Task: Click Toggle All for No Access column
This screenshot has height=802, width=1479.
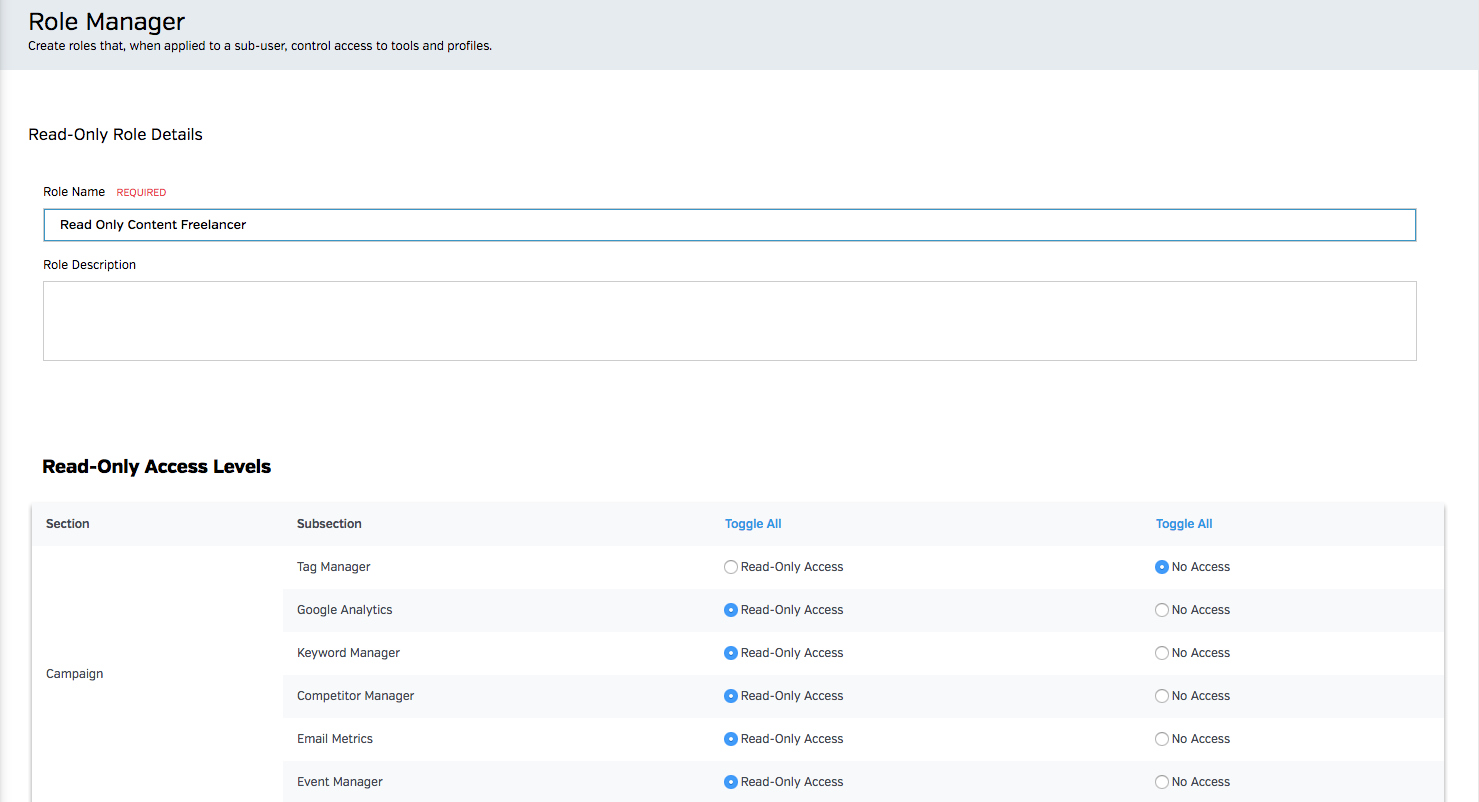Action: click(x=1184, y=524)
